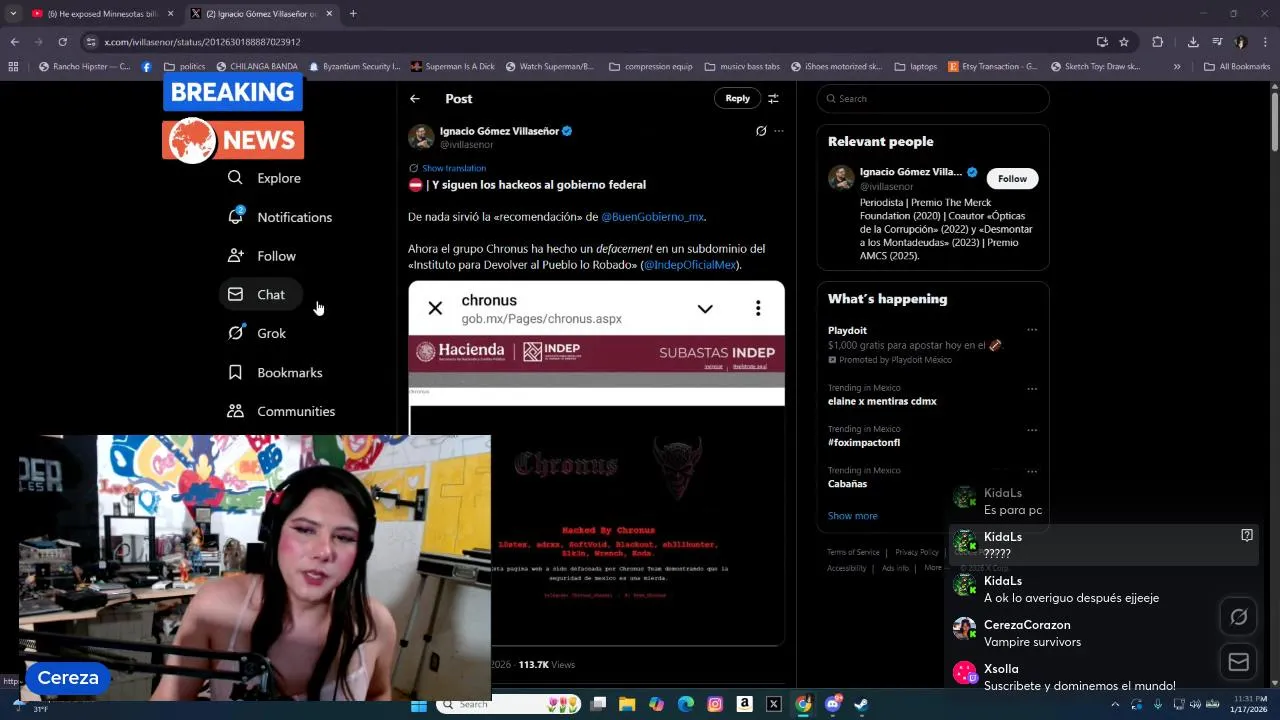Open reply sort settings icon next to Reply
1280x720 pixels.
[773, 98]
